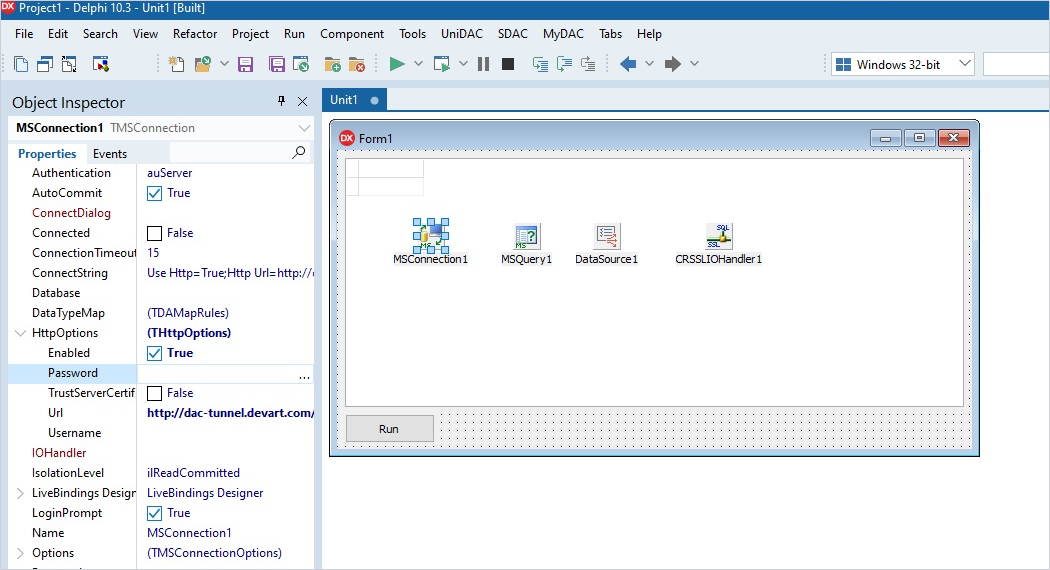Check the Connected property checkbox
Viewport: 1050px width, 570px height.
tap(155, 233)
